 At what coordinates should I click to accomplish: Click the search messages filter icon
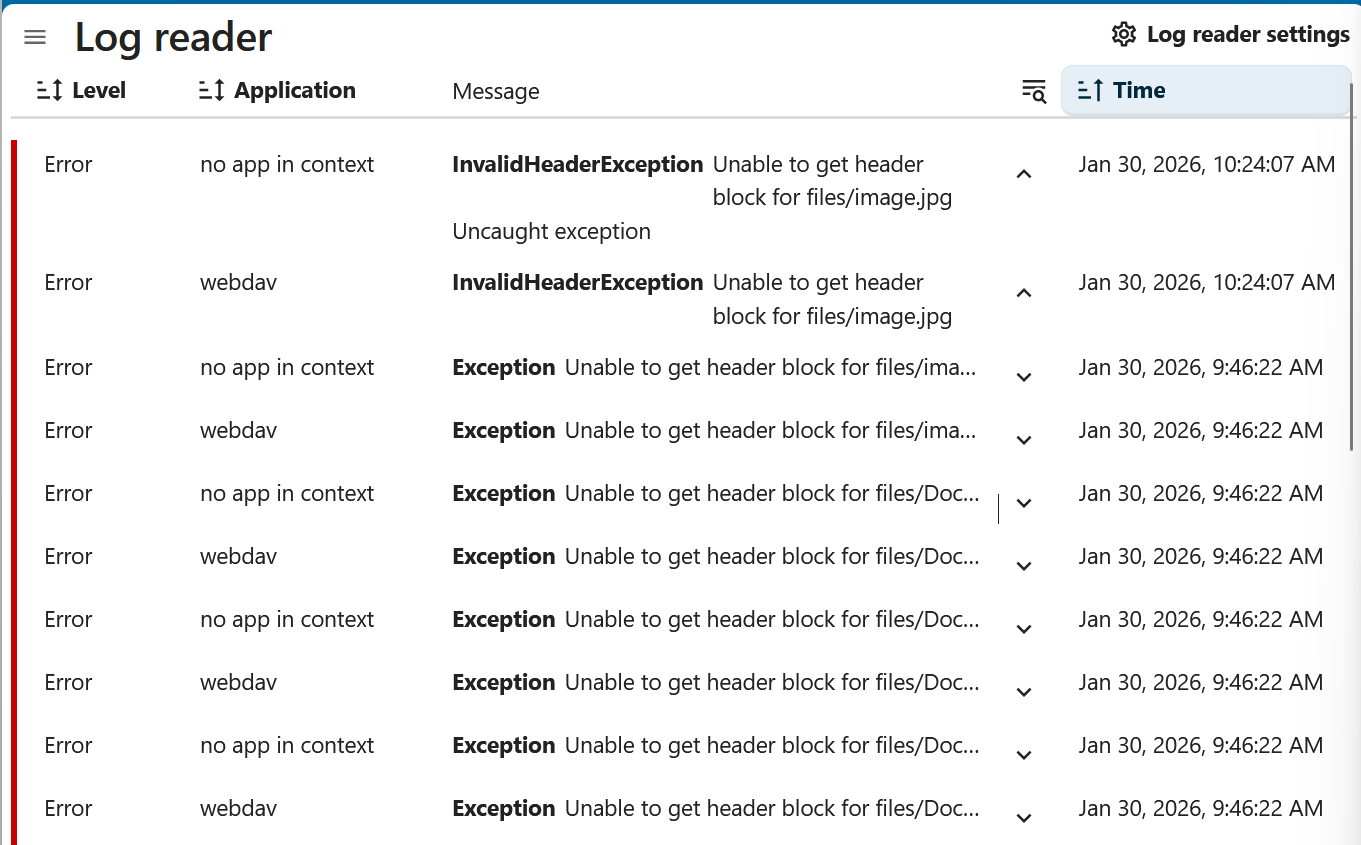pyautogui.click(x=1033, y=91)
